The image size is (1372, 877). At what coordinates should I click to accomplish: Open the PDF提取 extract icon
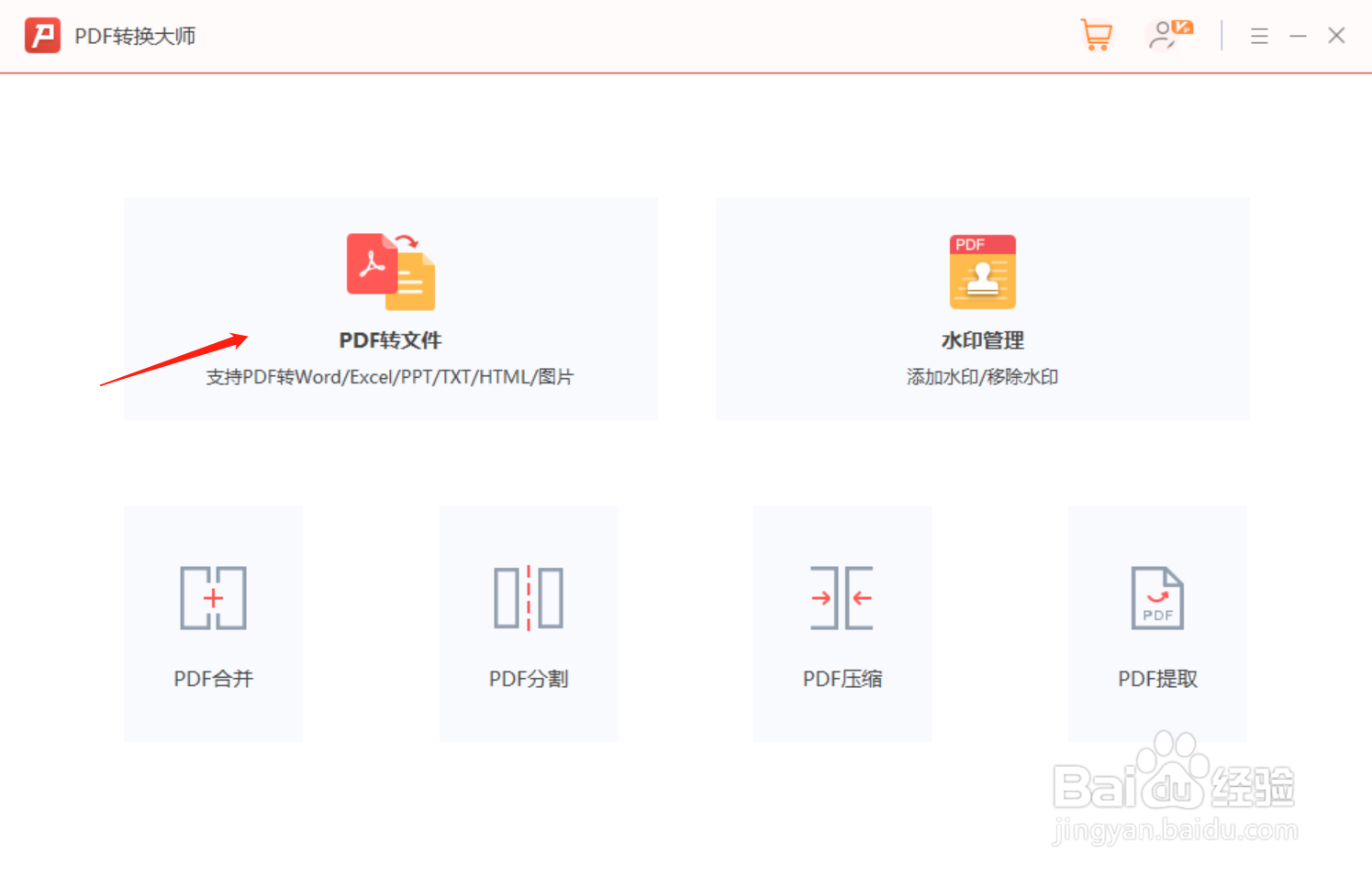[x=1157, y=598]
